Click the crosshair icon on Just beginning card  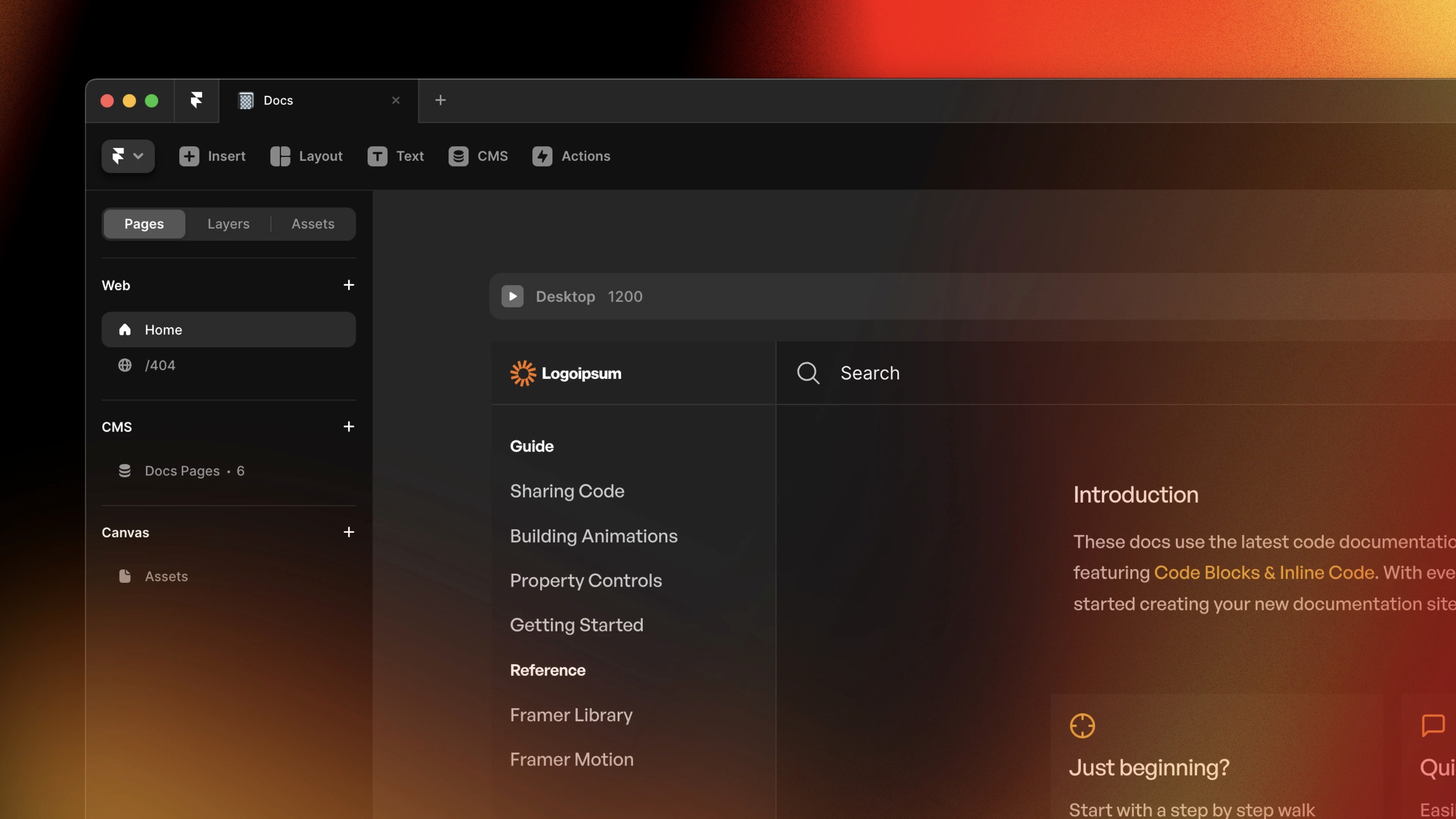point(1083,726)
